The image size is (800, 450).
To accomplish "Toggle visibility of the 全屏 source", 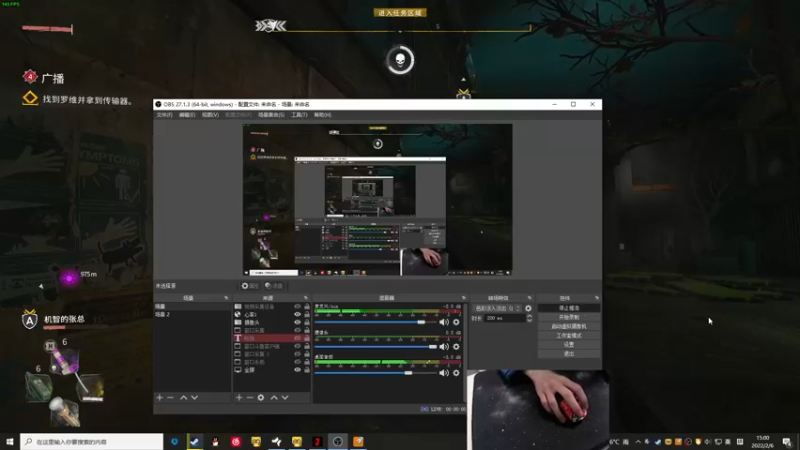I will pos(297,370).
